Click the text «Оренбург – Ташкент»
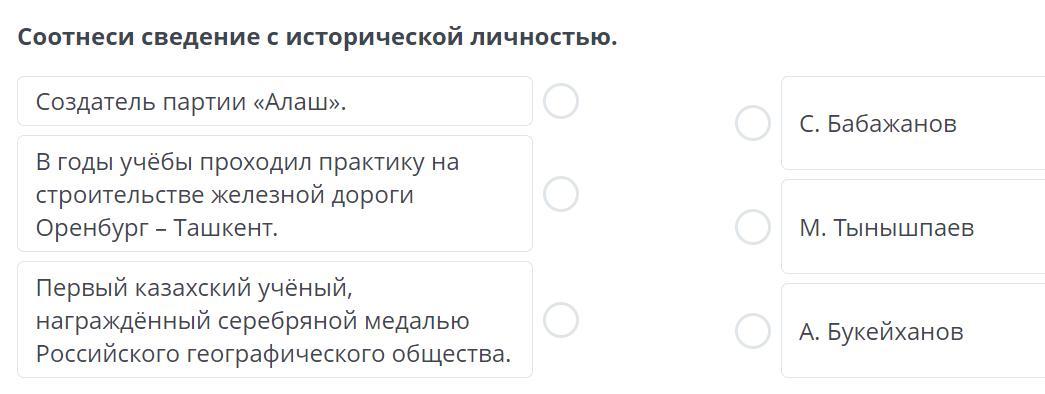Screen dimensions: 1045x394 [157, 229]
